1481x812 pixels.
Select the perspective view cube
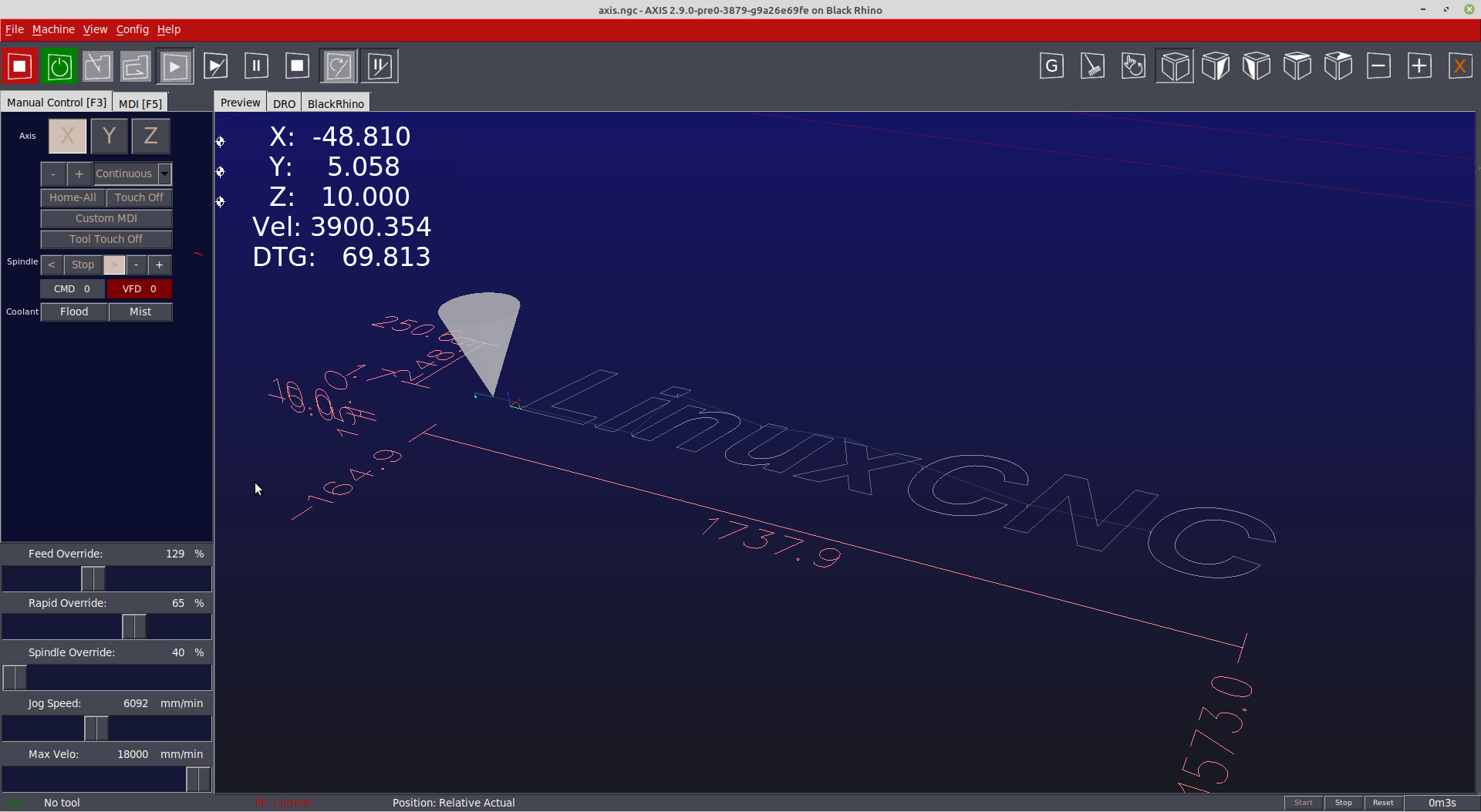1175,66
